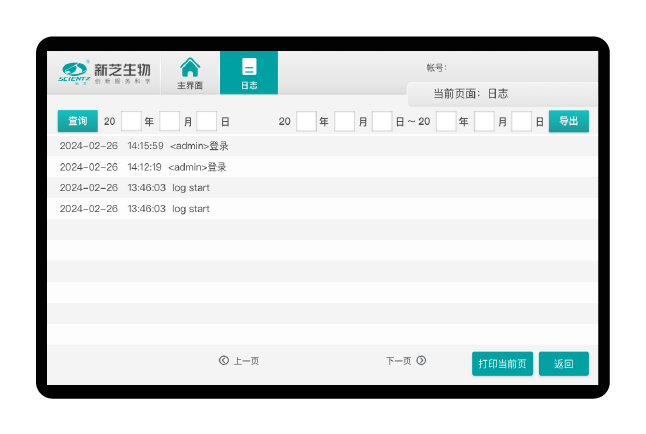646x434 pixels.
Task: Click the export end year field after ~
Action: (x=446, y=122)
